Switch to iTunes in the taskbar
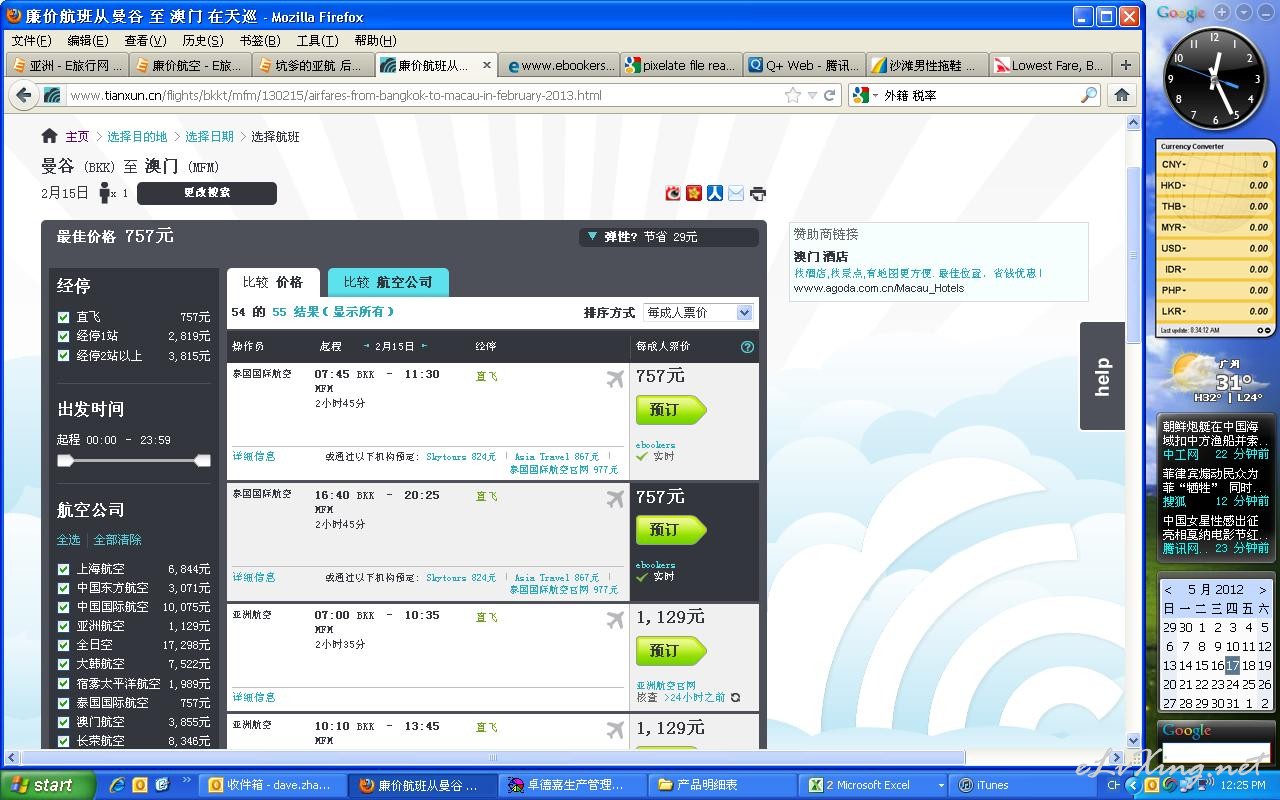The width and height of the screenshot is (1280, 800). (x=1023, y=785)
